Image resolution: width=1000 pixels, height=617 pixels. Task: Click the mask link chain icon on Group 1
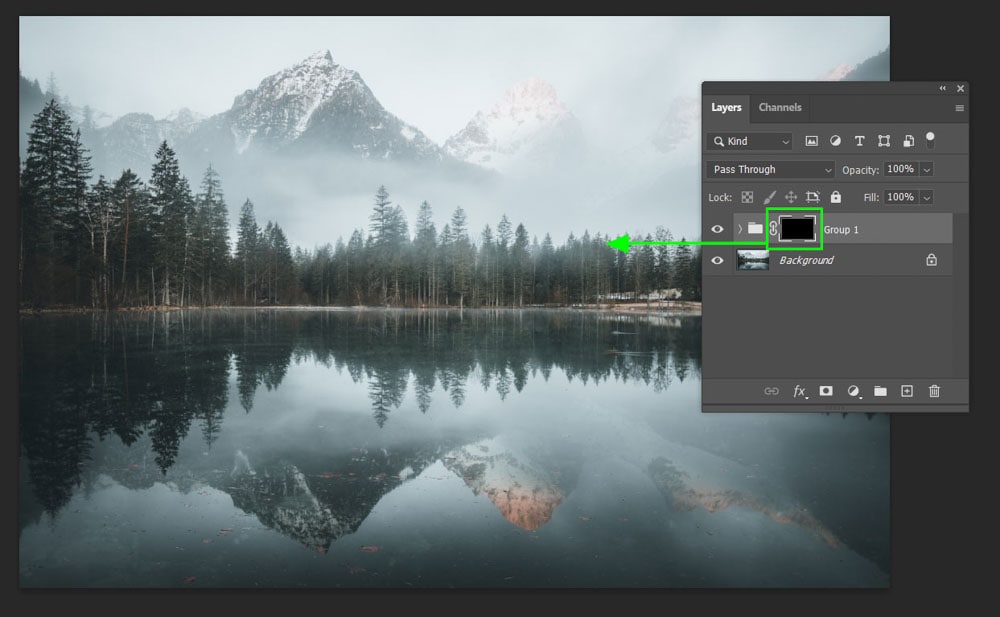[773, 229]
